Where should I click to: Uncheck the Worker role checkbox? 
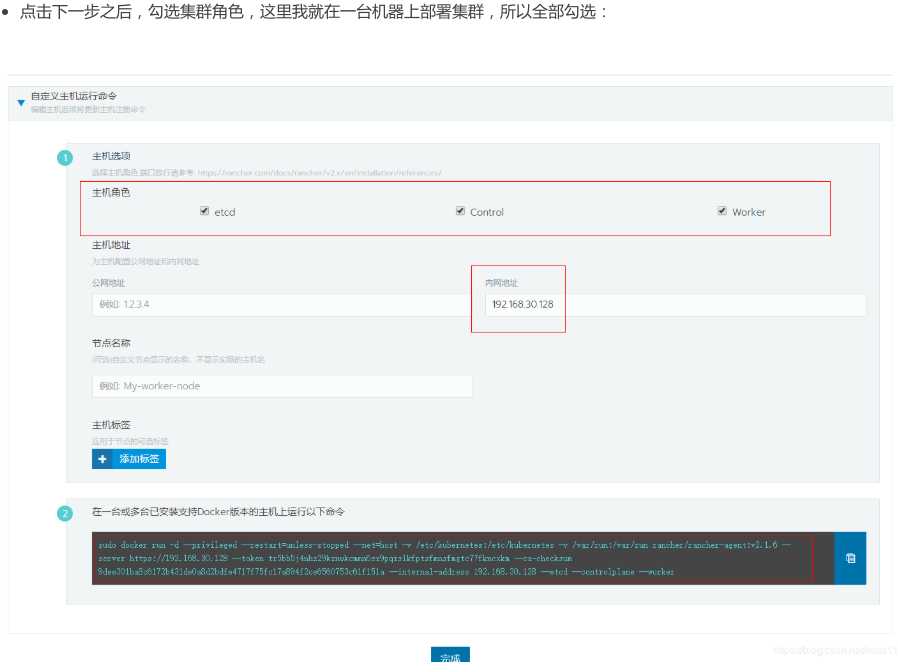[722, 211]
